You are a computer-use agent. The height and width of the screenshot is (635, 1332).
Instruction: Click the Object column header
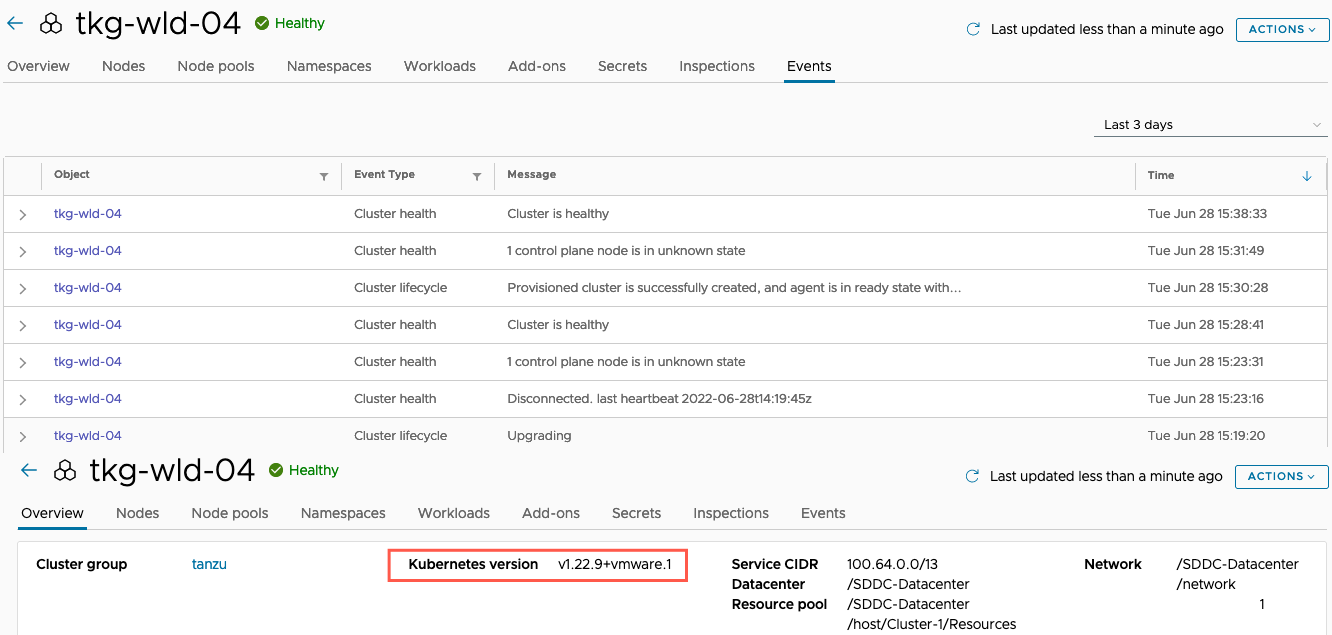72,174
